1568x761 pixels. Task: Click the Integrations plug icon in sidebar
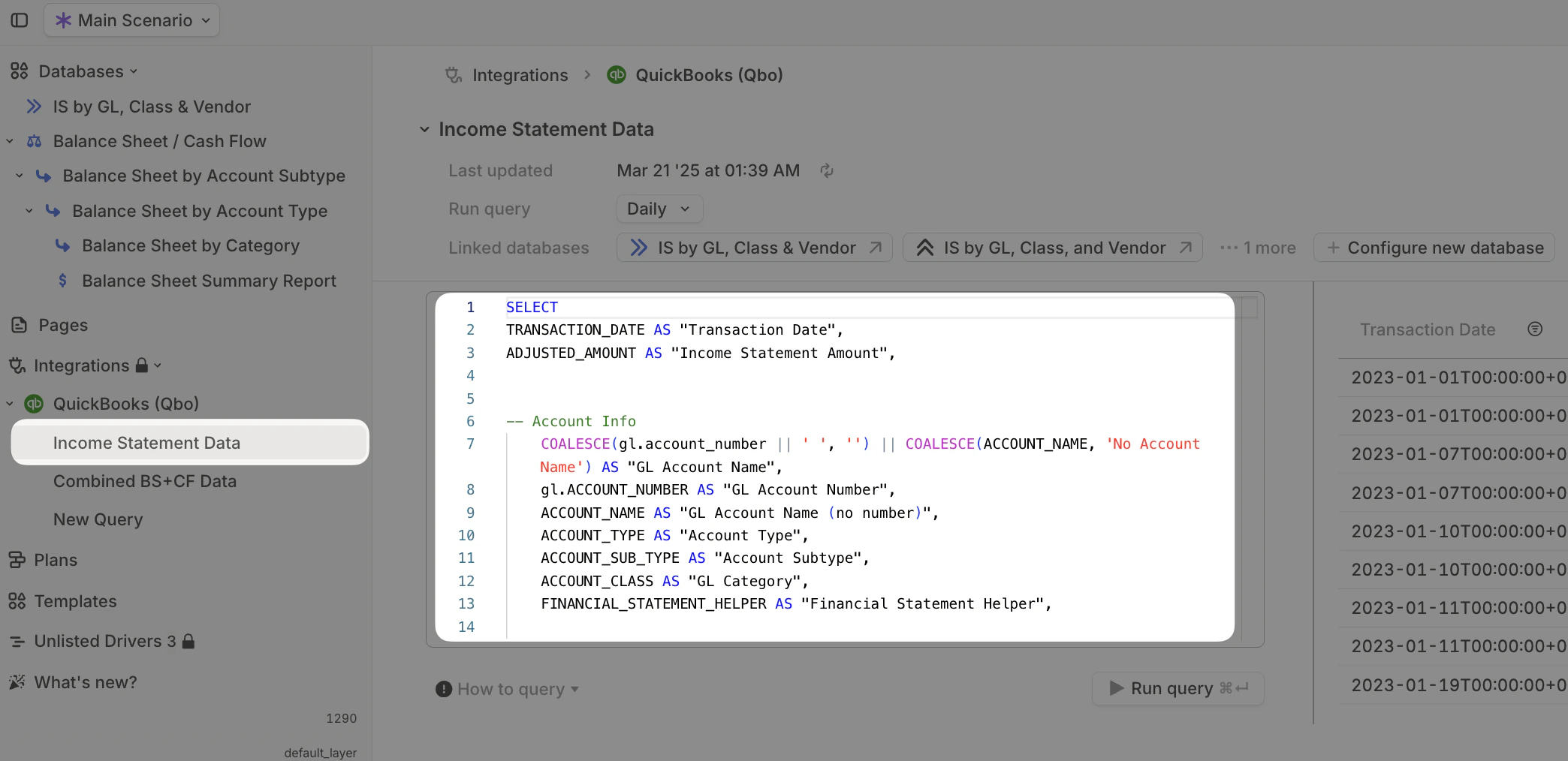pos(16,365)
